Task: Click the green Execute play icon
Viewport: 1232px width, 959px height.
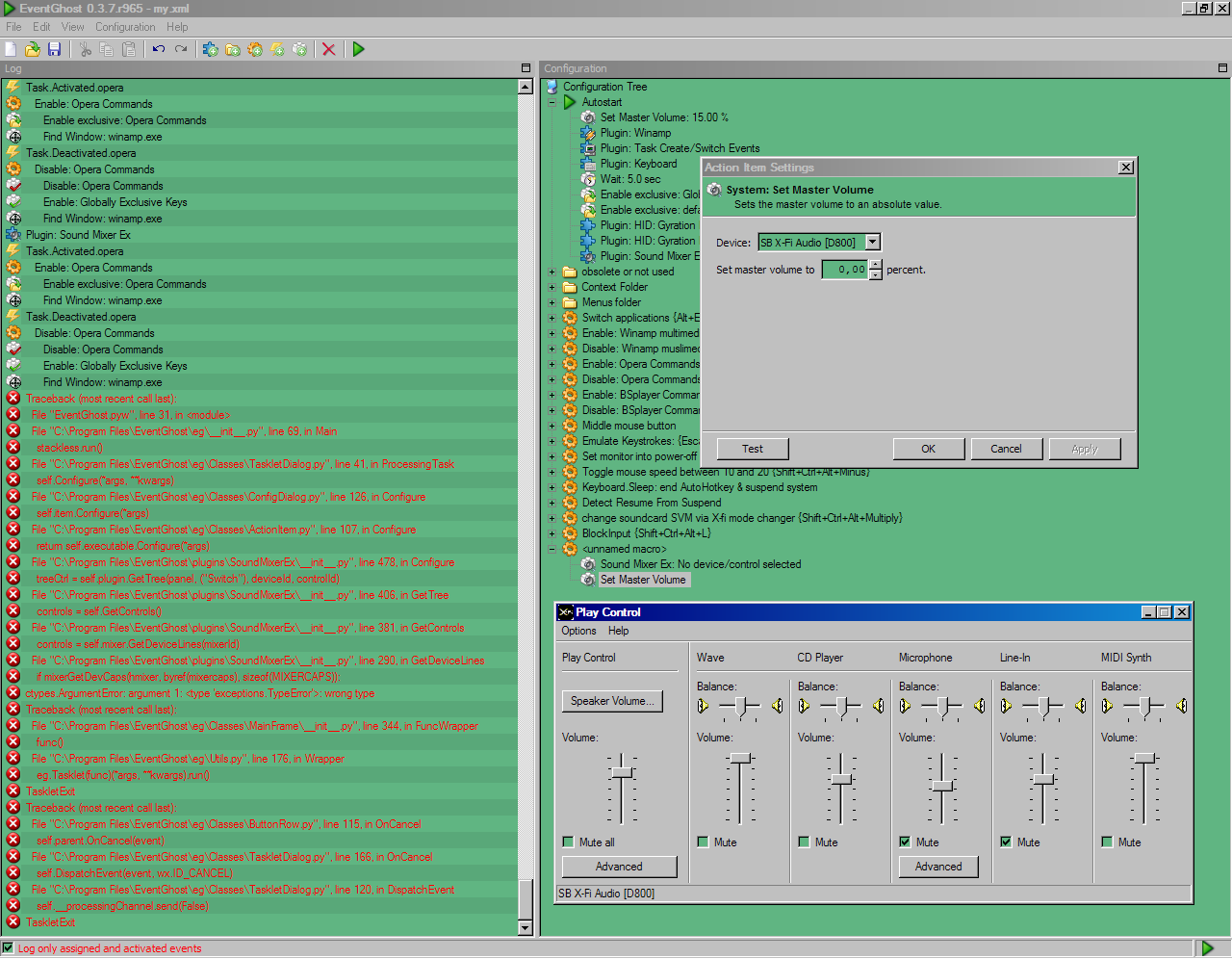Action: 359,49
